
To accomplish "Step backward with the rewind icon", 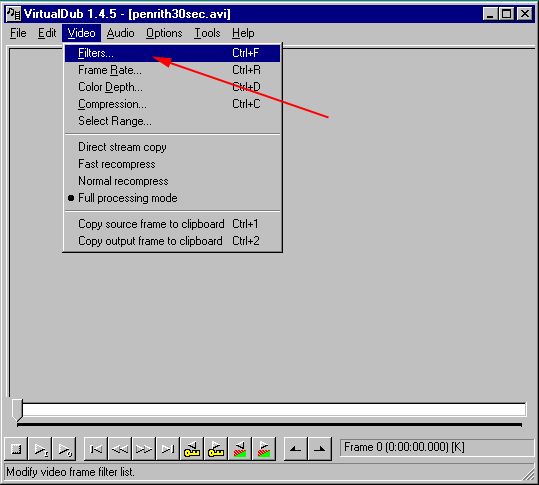I will click(x=120, y=449).
